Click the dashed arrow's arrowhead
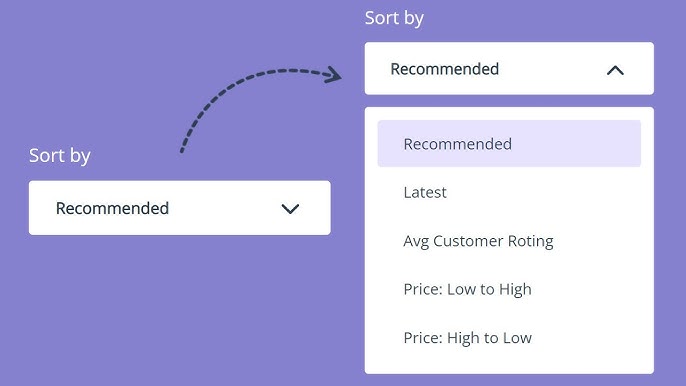 click(x=334, y=74)
